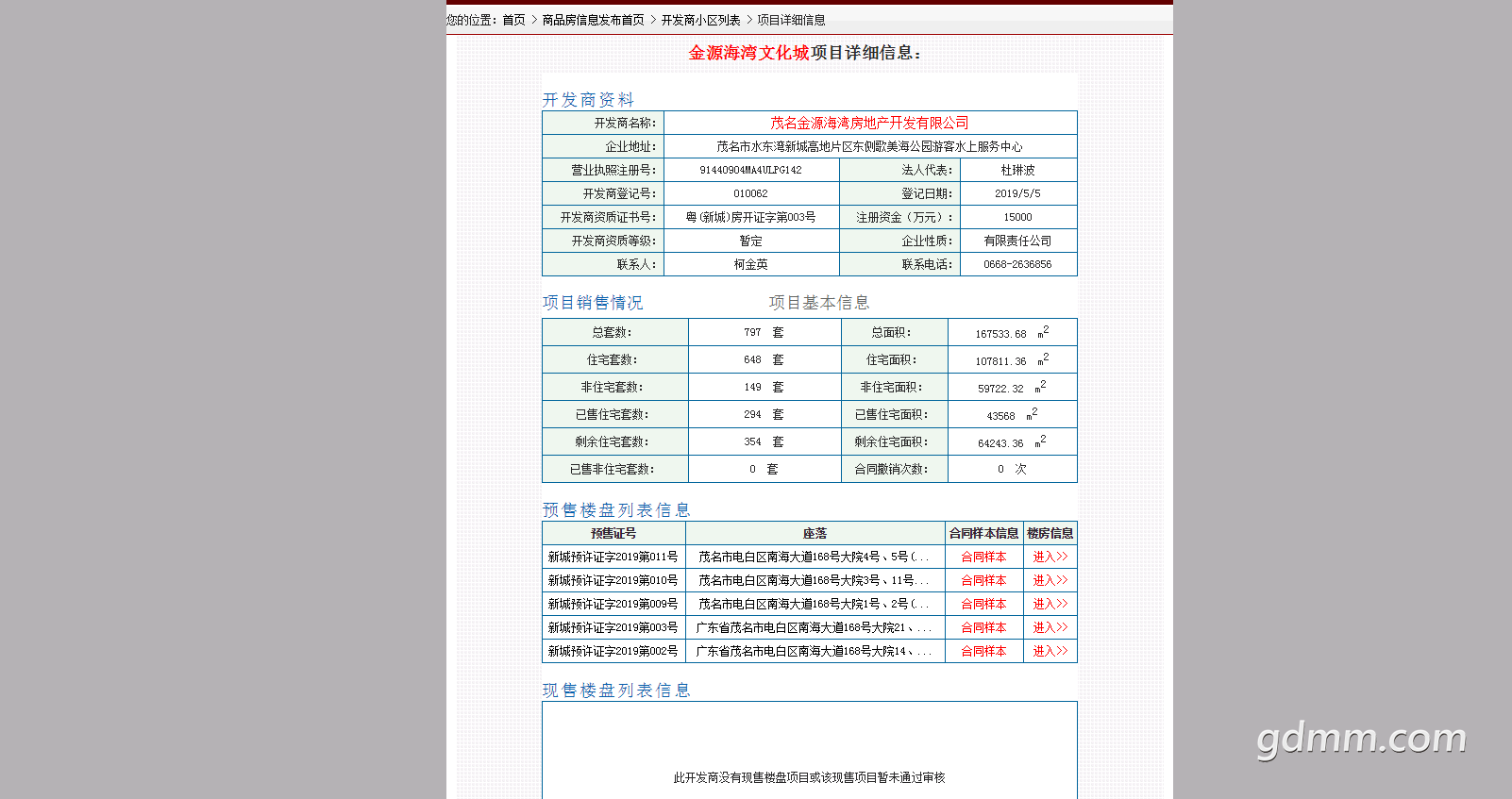Viewport: 1512px width, 799px height.
Task: Click the 合同样本信息 column header
Action: click(983, 533)
